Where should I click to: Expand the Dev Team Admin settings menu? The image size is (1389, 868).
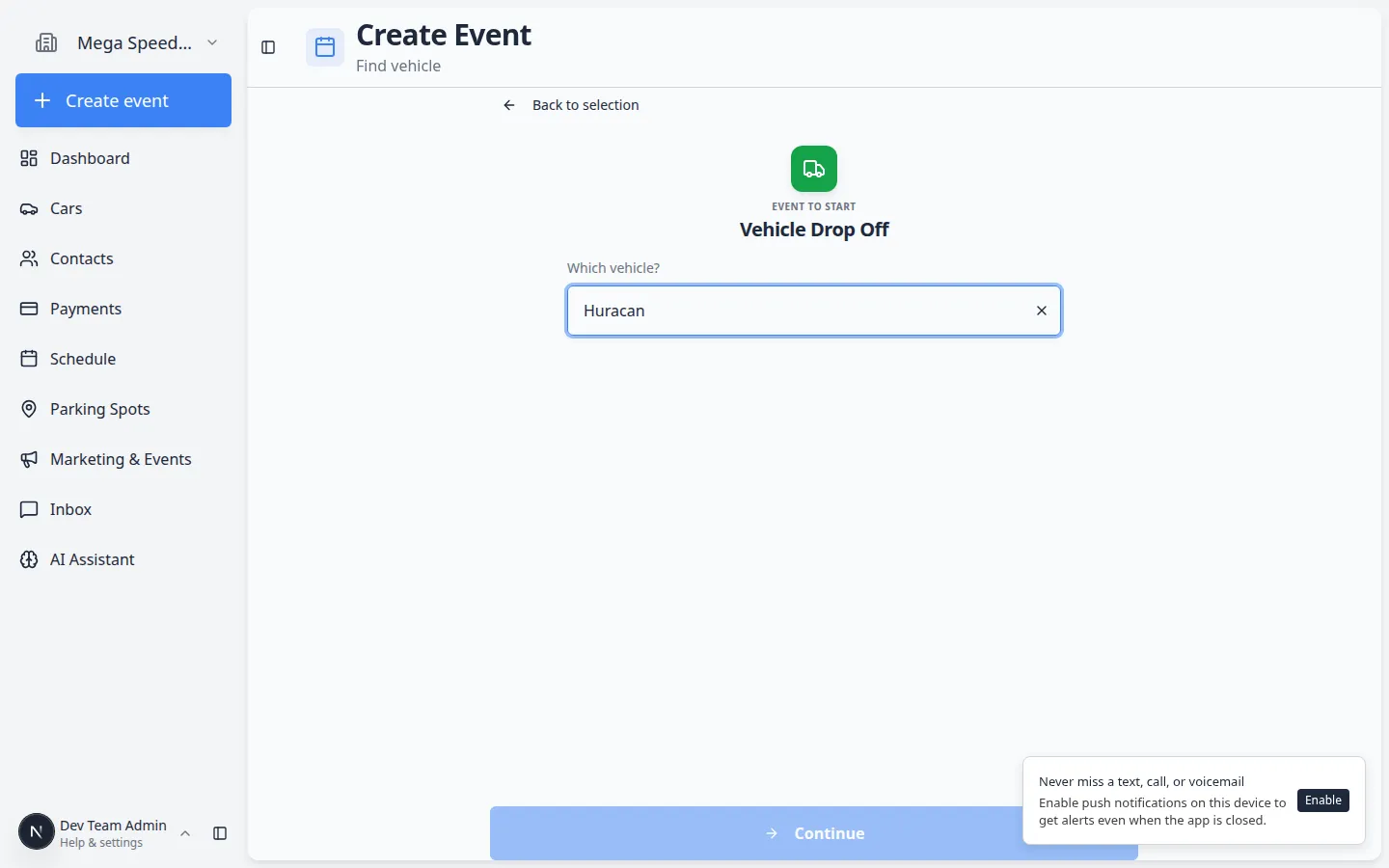point(185,833)
